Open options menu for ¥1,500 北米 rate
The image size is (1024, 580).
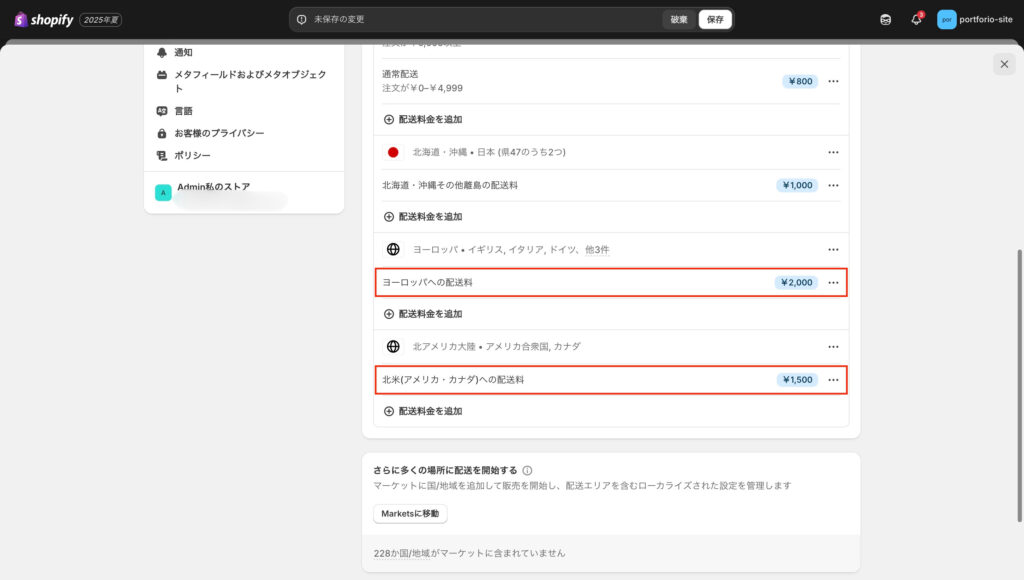pyautogui.click(x=833, y=380)
